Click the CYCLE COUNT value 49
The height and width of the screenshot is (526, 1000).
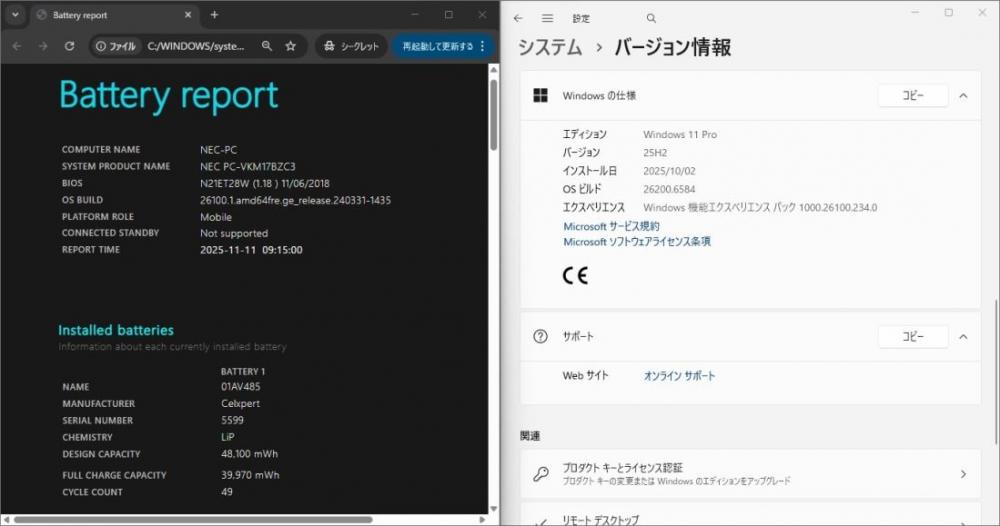226,492
